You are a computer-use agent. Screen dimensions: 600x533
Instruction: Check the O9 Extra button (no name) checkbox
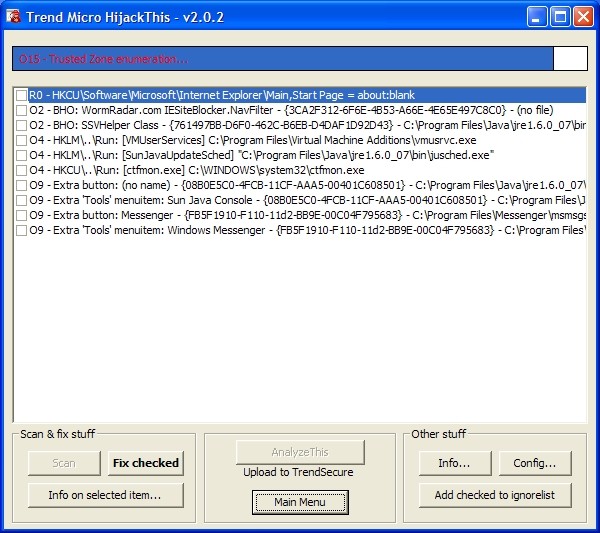(x=21, y=186)
